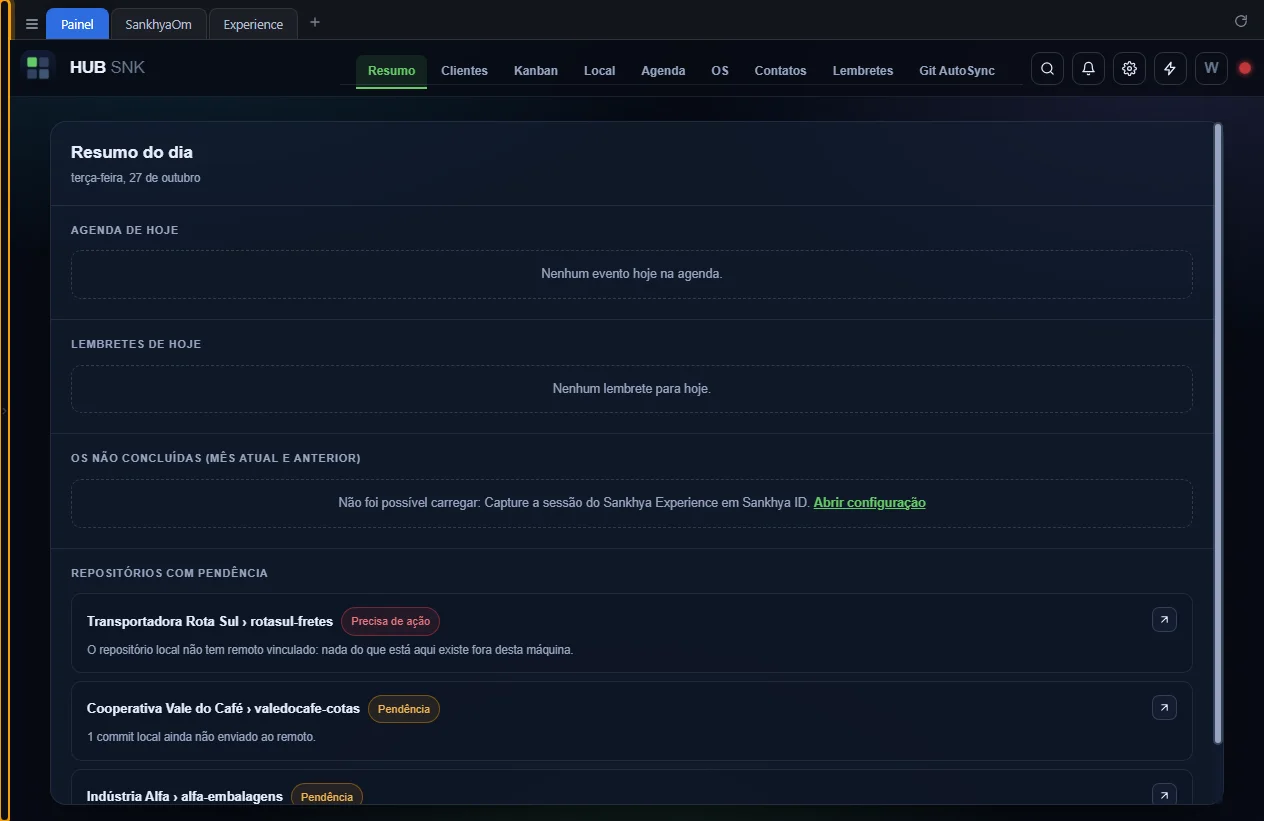The image size is (1264, 821).
Task: Open the Lembretes section
Action: pos(863,71)
